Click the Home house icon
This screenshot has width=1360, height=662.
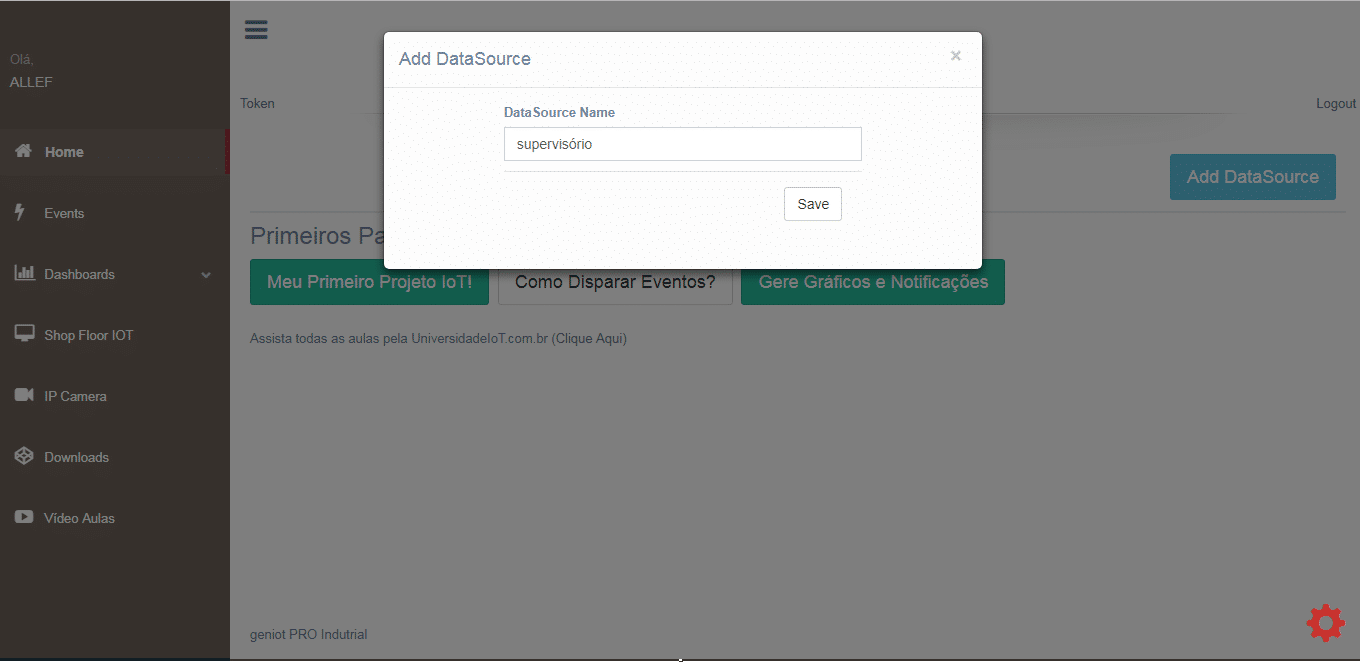pyautogui.click(x=23, y=151)
